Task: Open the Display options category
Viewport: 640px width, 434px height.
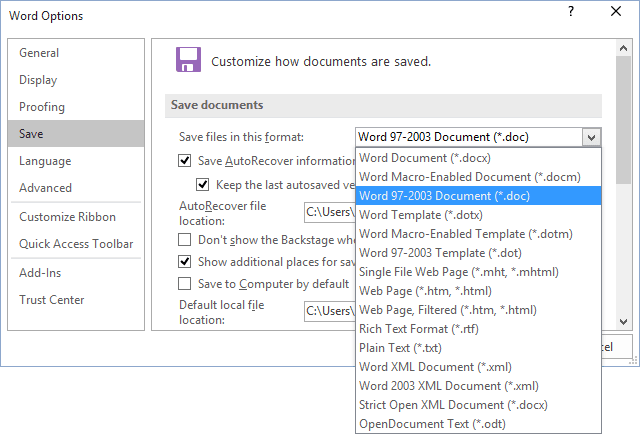Action: click(76, 80)
